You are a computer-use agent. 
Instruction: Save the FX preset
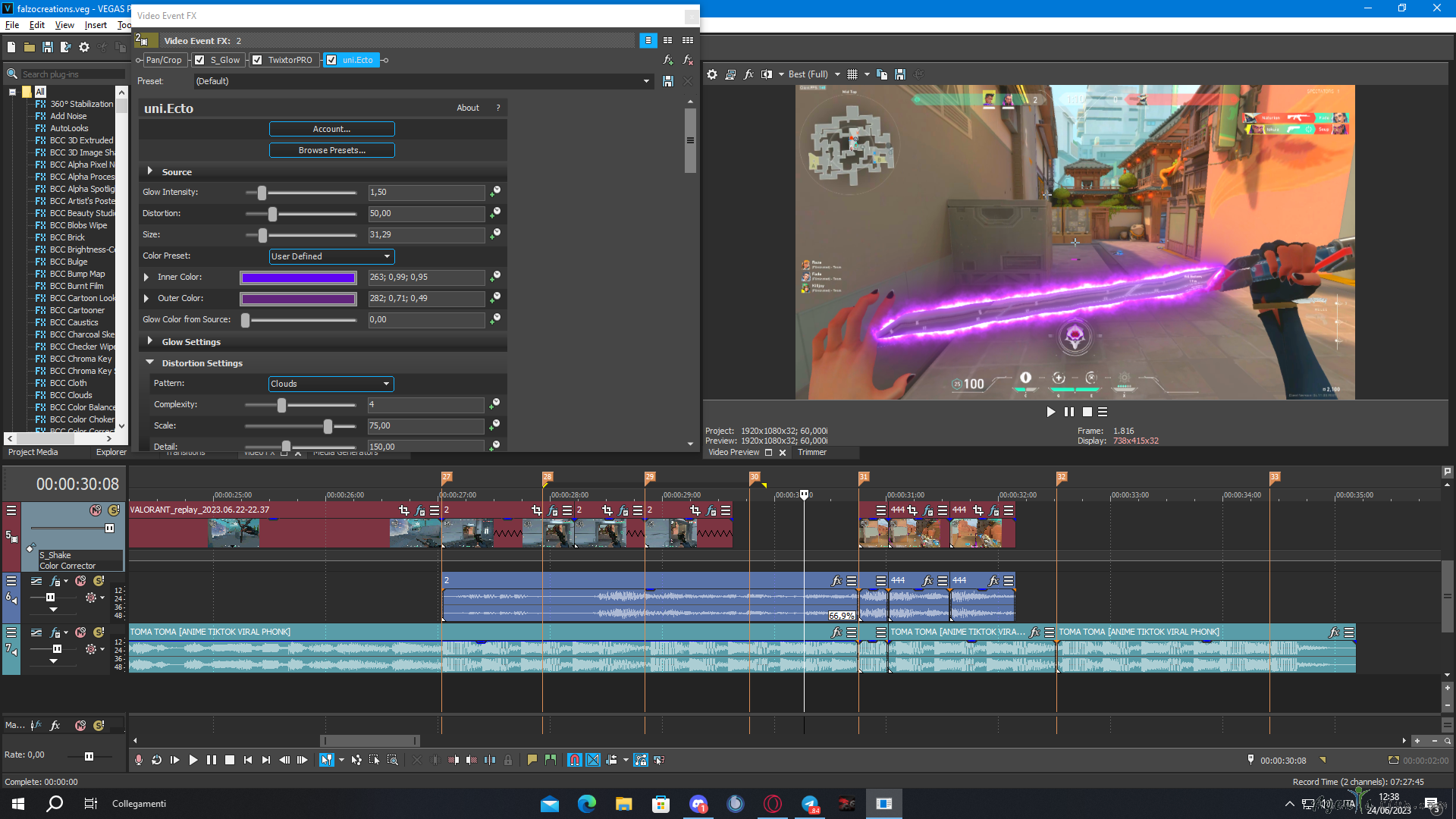[x=668, y=81]
